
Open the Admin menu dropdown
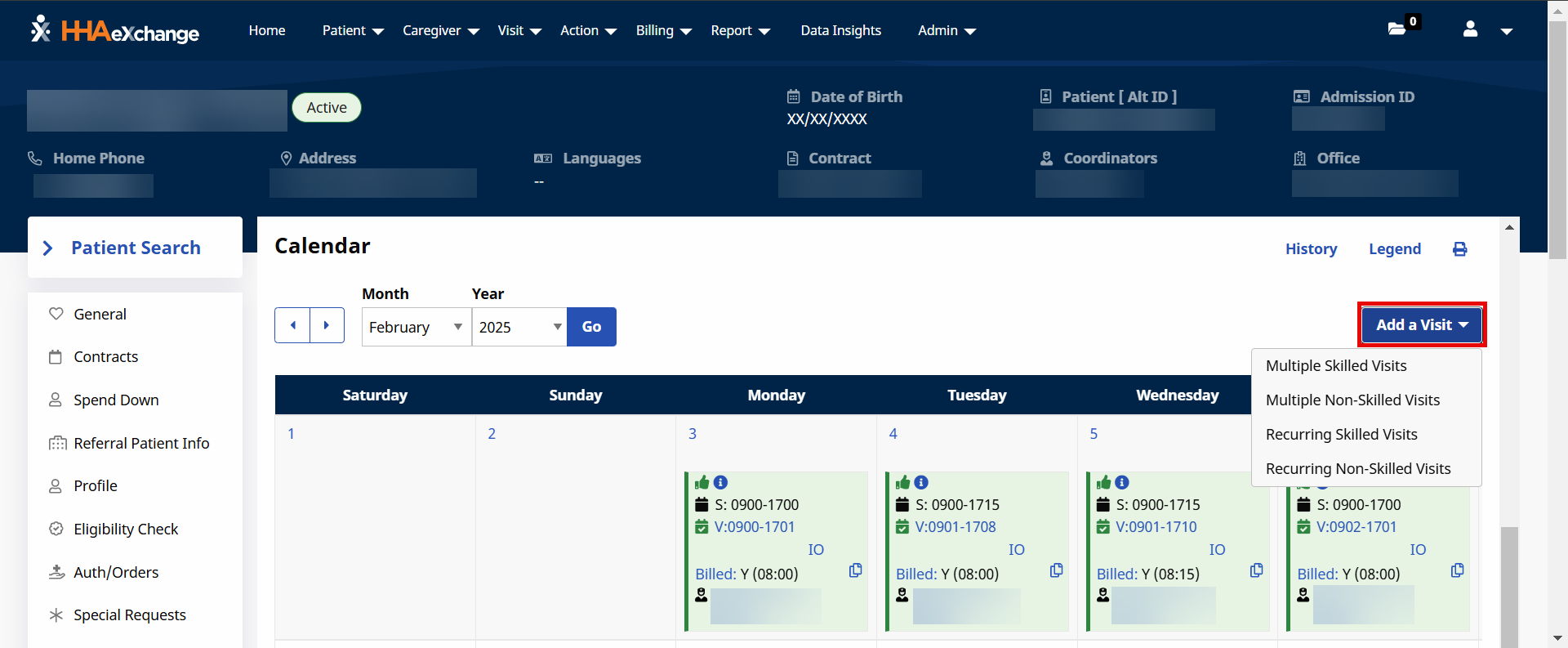[947, 30]
